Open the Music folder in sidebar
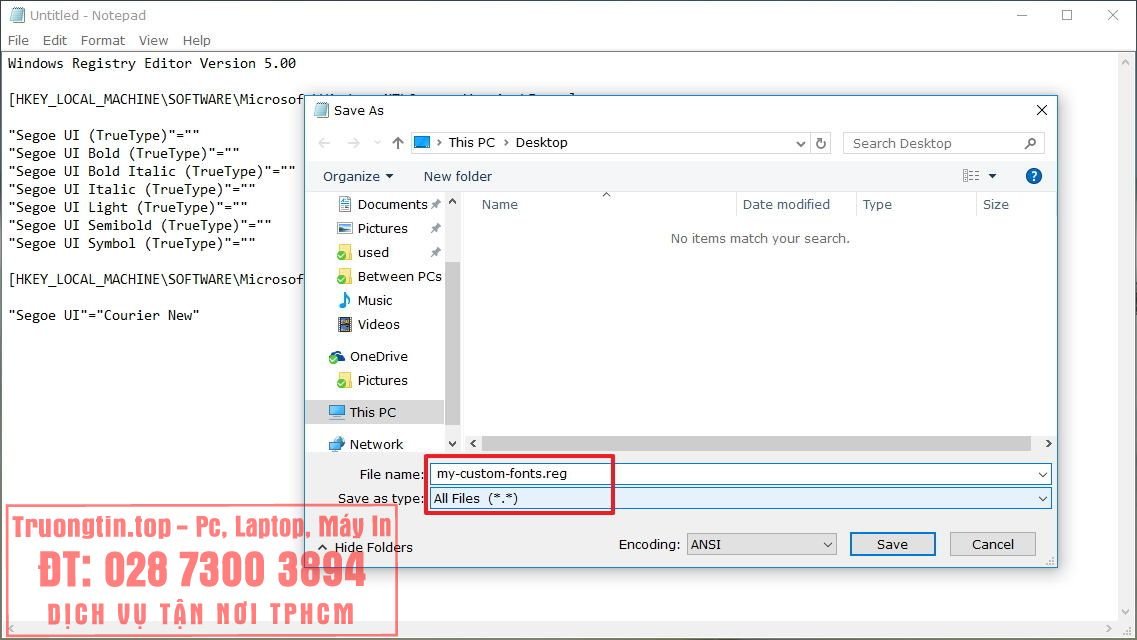 tap(376, 300)
